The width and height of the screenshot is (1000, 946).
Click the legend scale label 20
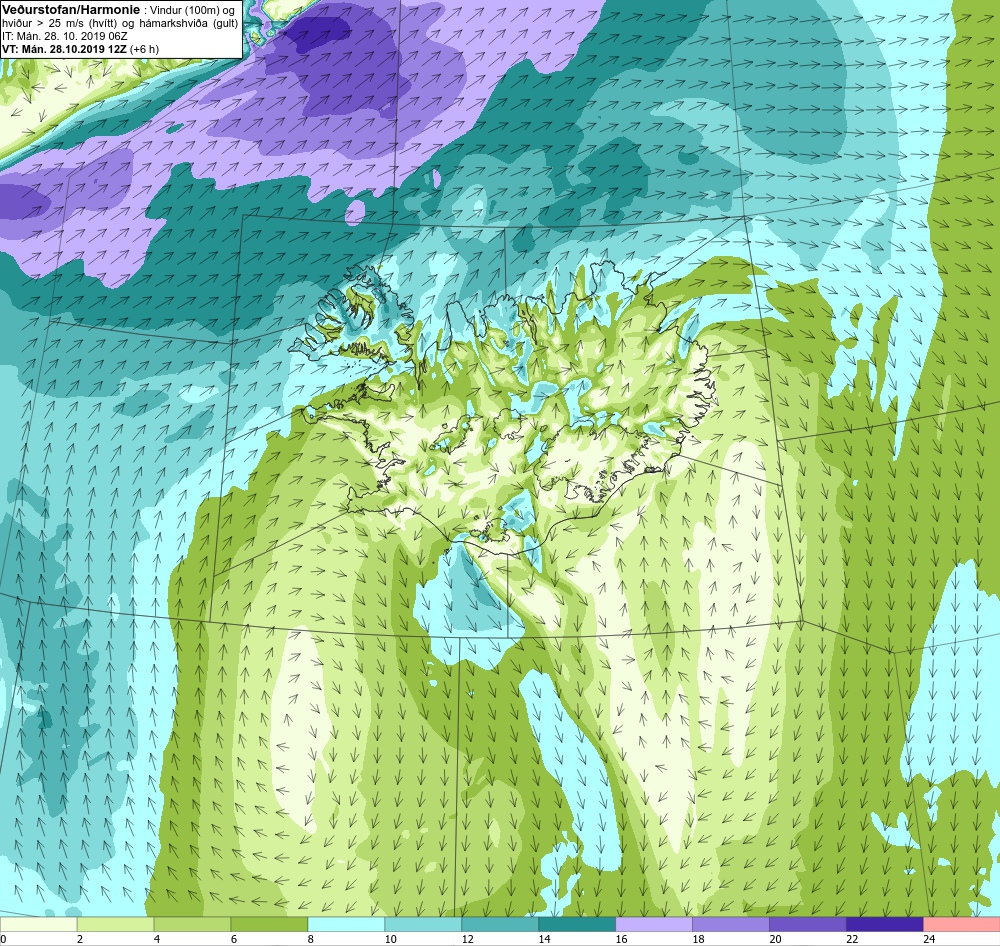776,939
